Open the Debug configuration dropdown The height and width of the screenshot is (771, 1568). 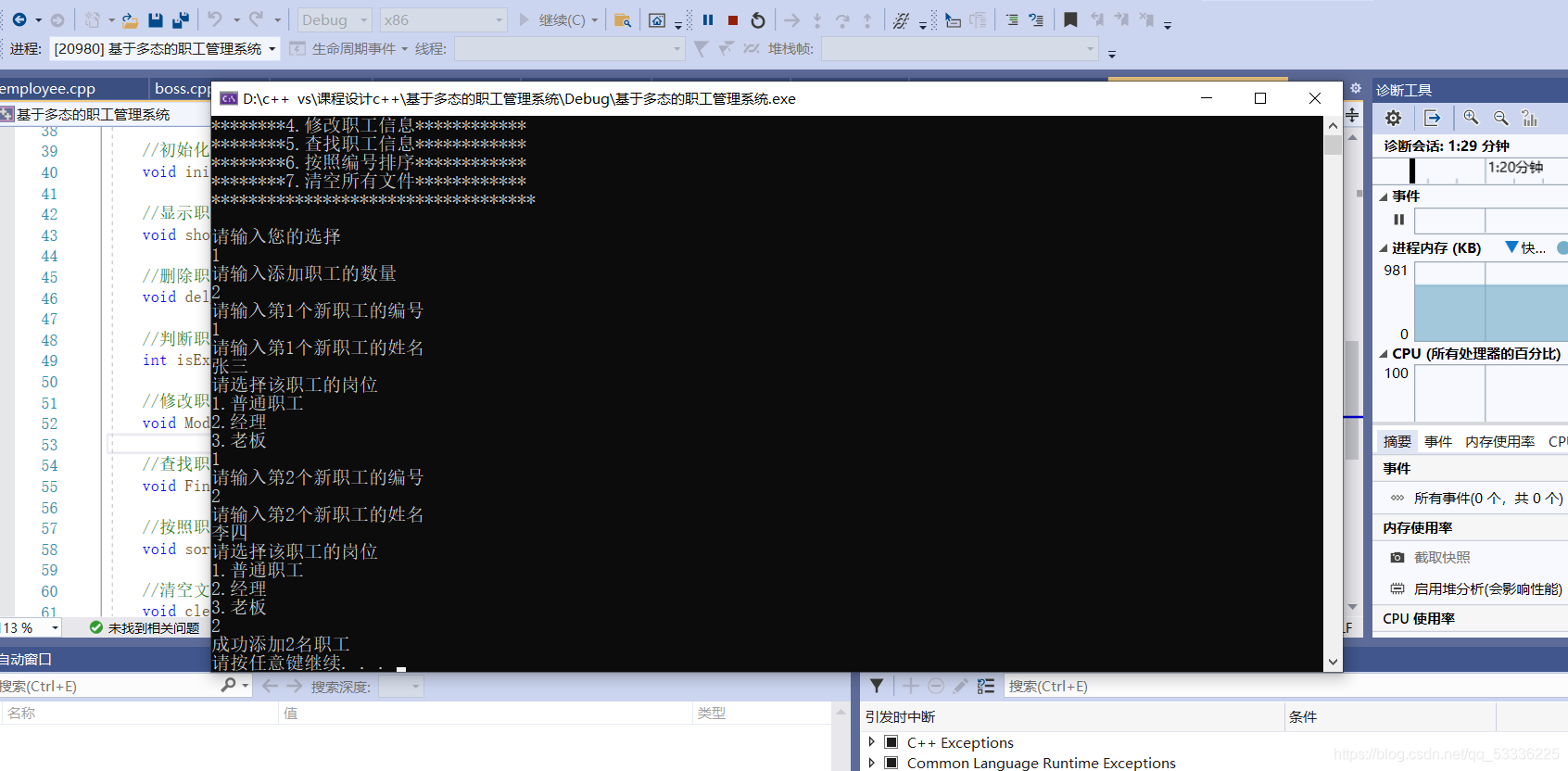tap(335, 19)
